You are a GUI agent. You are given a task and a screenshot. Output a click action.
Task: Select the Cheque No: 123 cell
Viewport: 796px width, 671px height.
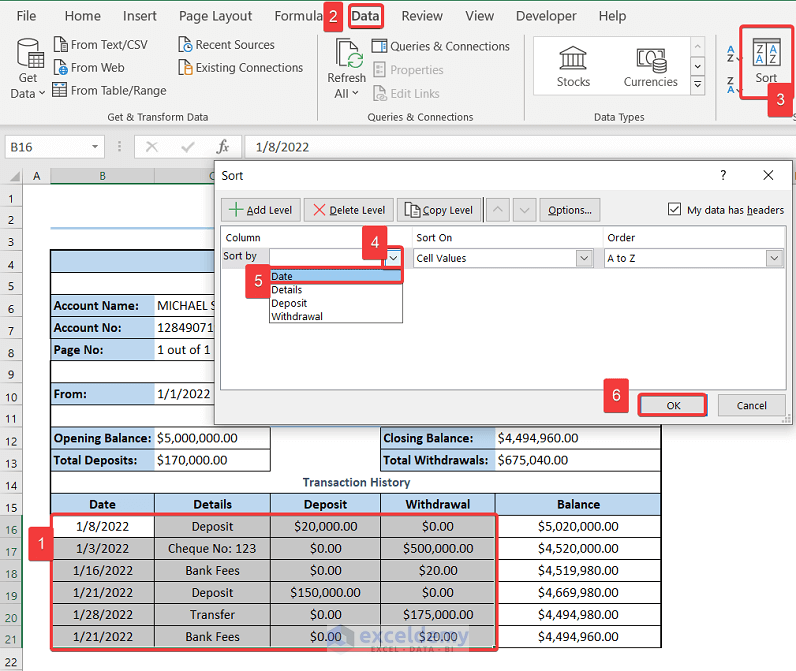click(212, 548)
